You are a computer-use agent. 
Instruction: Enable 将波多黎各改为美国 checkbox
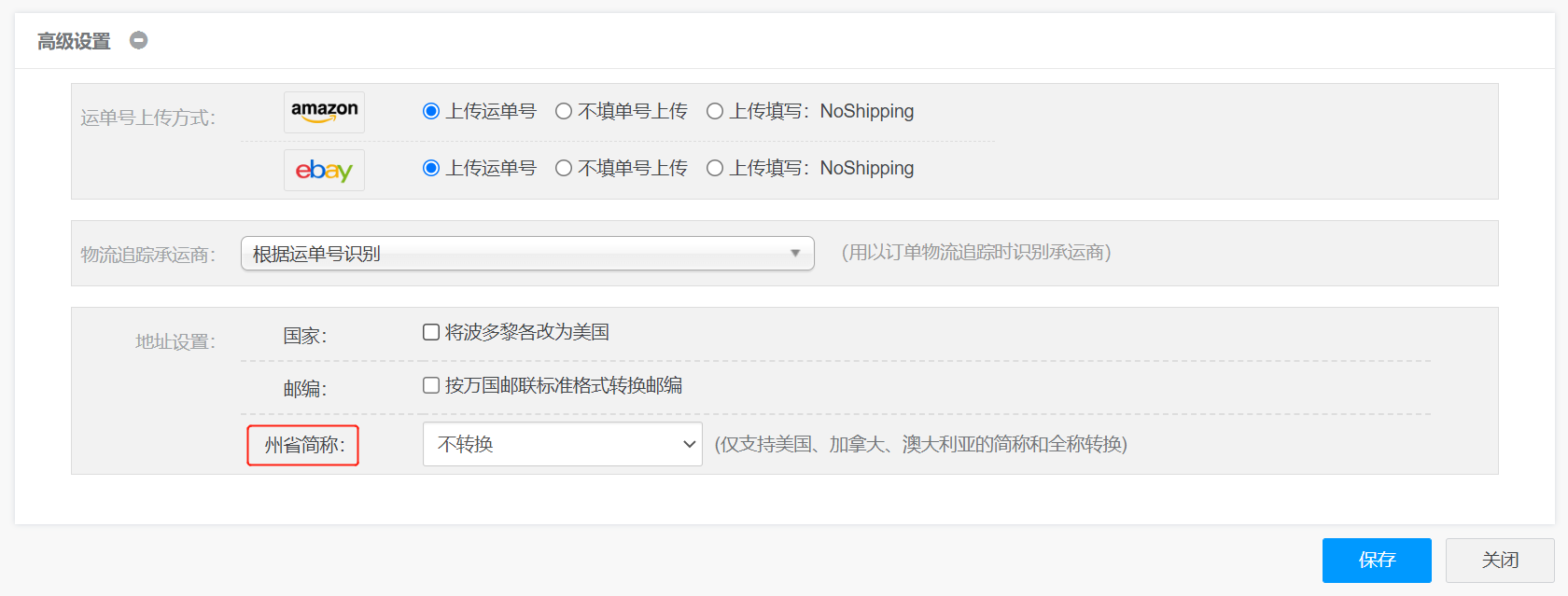431,332
